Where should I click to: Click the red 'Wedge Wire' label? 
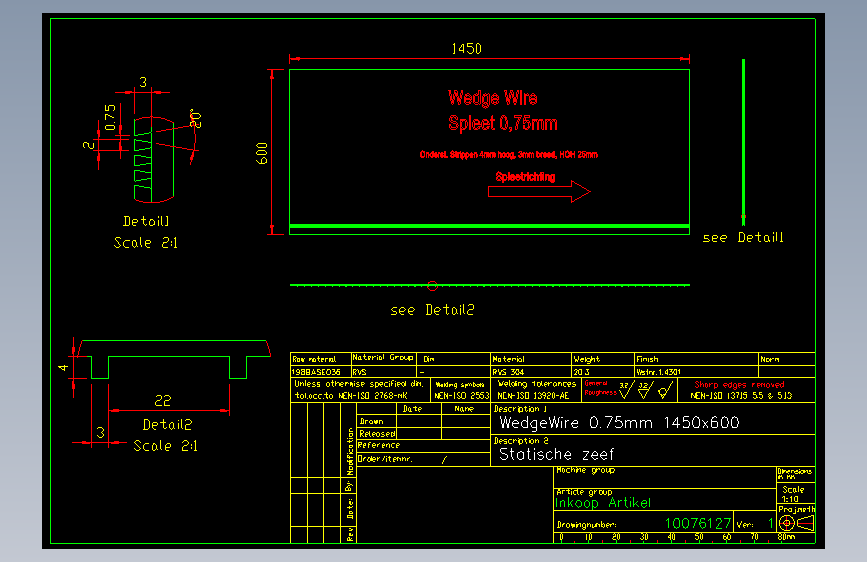point(493,98)
